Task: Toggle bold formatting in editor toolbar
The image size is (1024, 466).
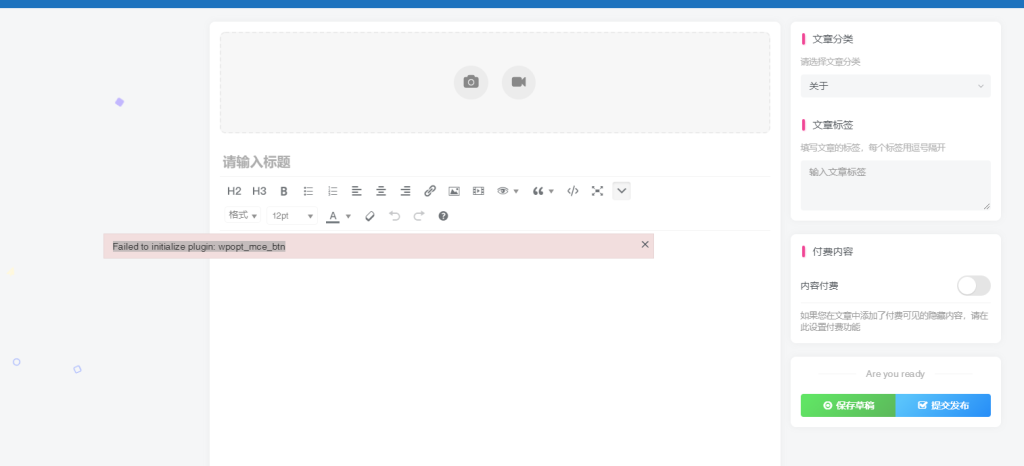Action: click(x=284, y=191)
